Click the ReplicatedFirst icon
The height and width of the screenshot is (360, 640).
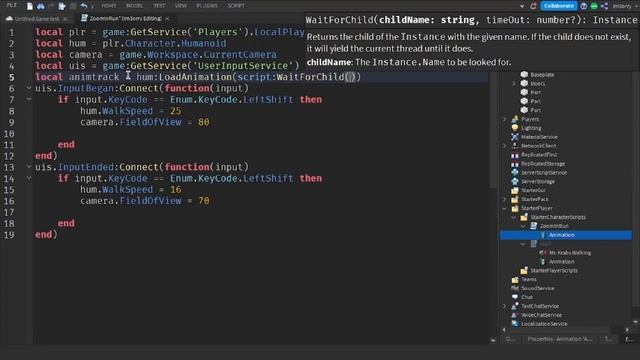(515, 155)
